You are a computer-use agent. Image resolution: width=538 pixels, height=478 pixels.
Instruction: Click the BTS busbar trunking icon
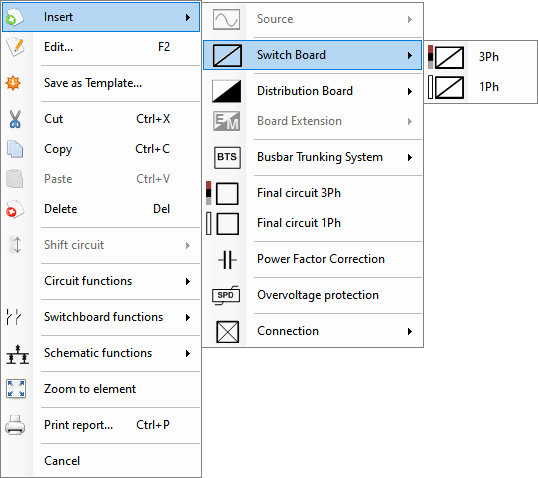(227, 158)
